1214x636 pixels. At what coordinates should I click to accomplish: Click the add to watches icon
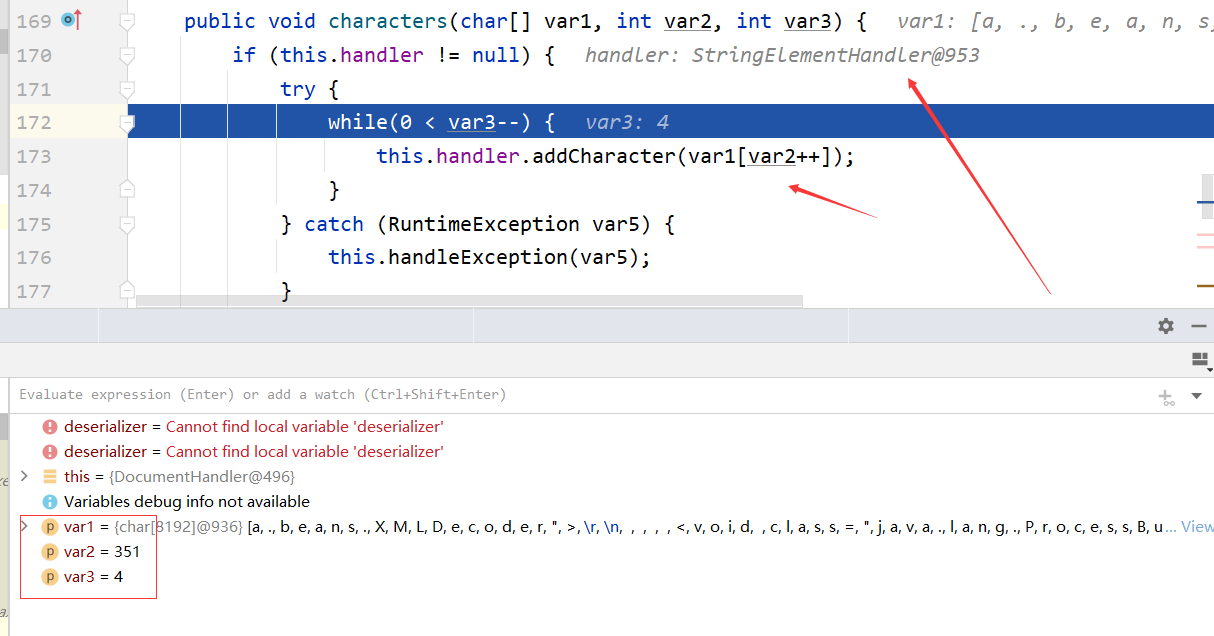coord(1166,396)
